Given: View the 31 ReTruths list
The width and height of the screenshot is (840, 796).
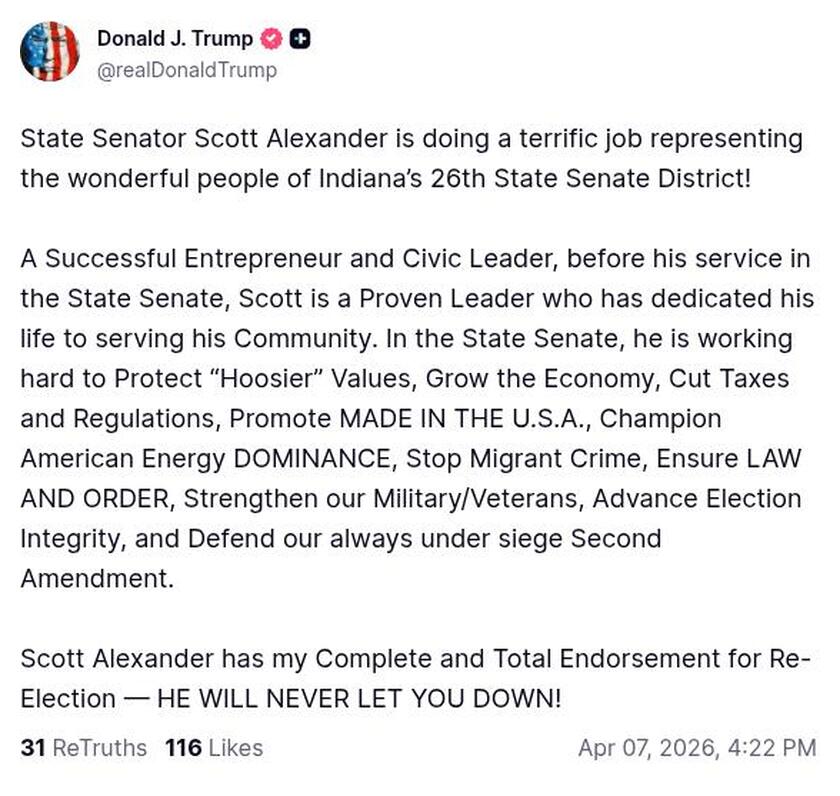Looking at the screenshot, I should 83,747.
